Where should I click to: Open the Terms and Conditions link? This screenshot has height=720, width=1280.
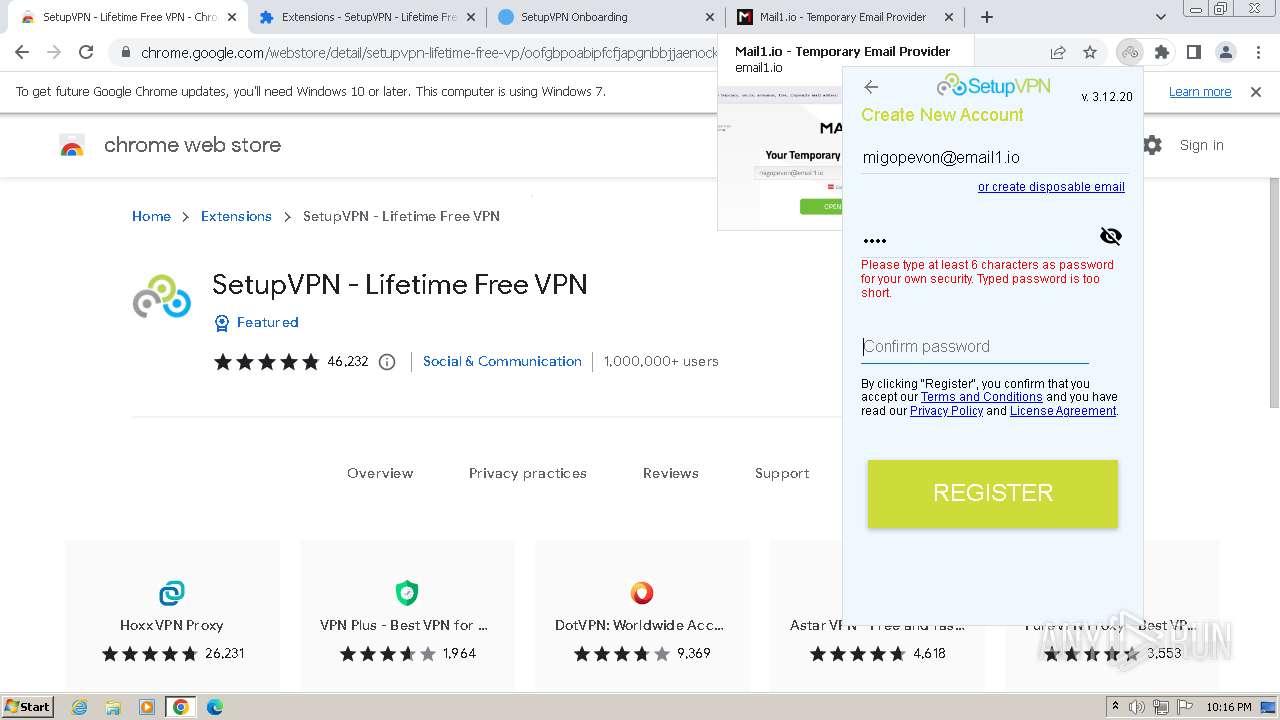(981, 397)
